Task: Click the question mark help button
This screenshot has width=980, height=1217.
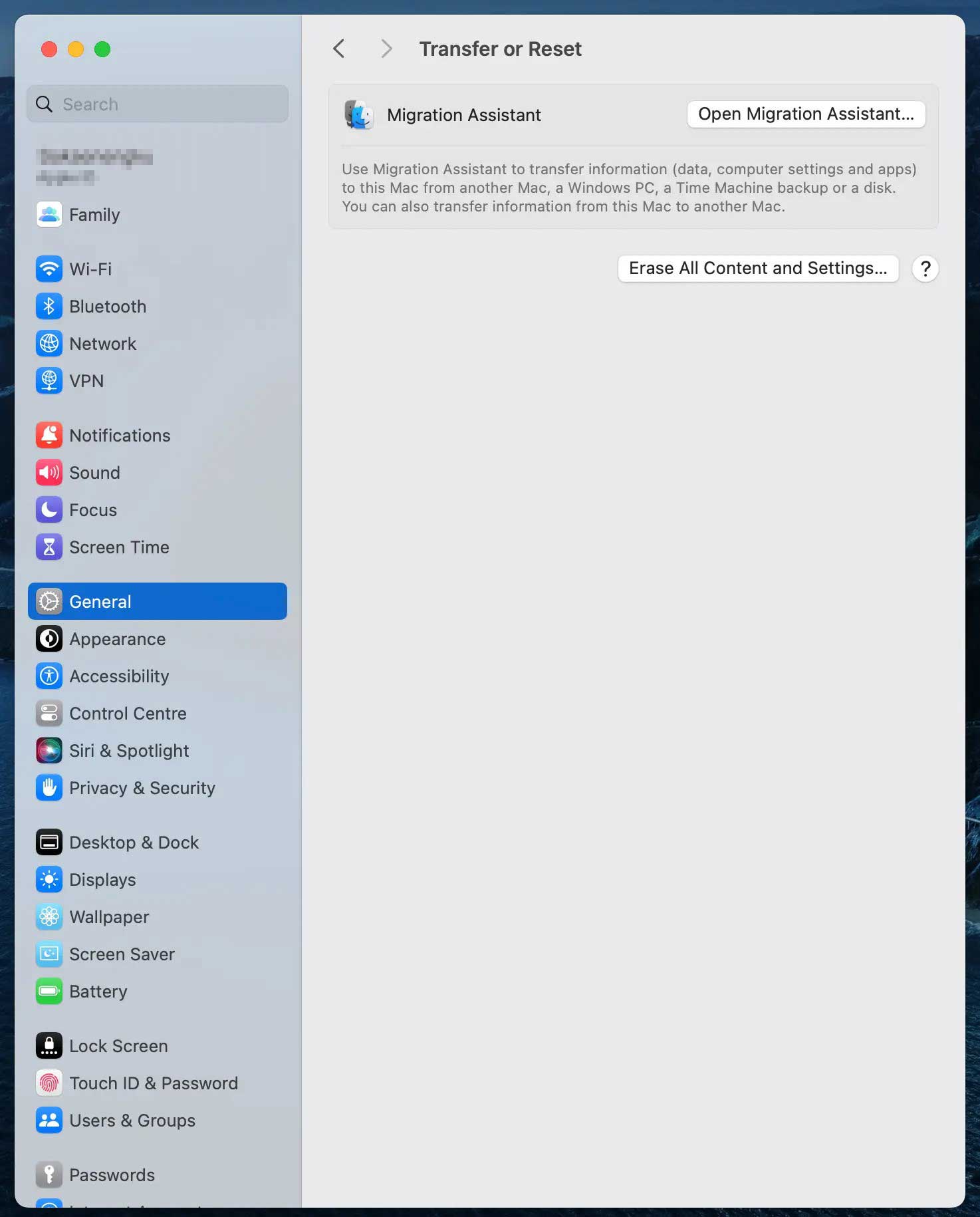Action: coord(925,269)
